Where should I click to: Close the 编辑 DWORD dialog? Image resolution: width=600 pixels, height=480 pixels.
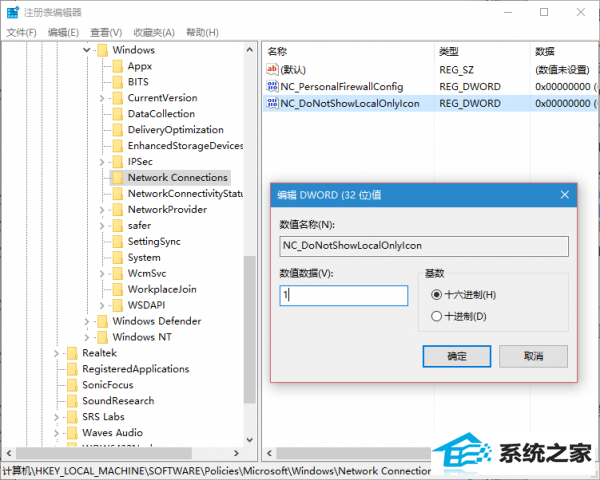tap(565, 195)
